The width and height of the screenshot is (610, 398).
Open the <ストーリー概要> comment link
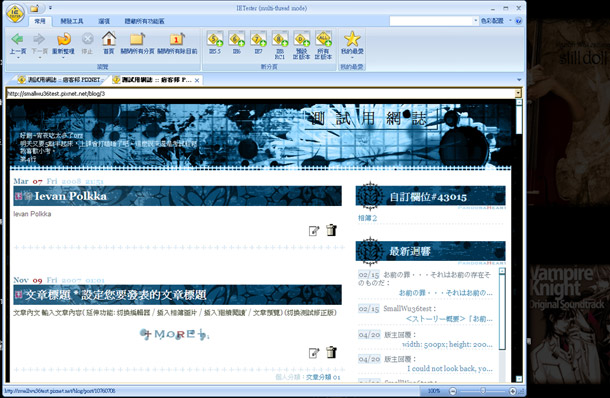click(x=449, y=319)
